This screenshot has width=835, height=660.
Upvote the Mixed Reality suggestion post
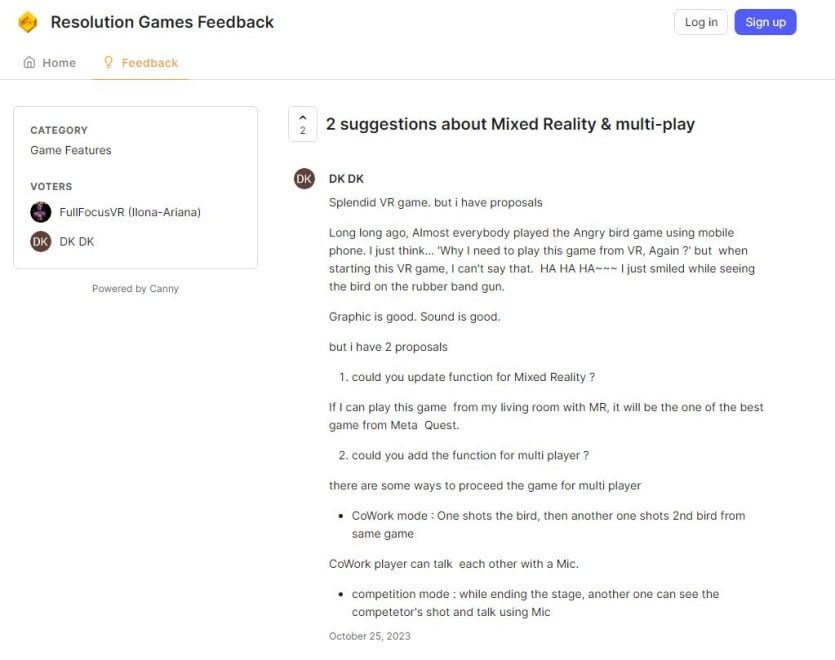[302, 124]
